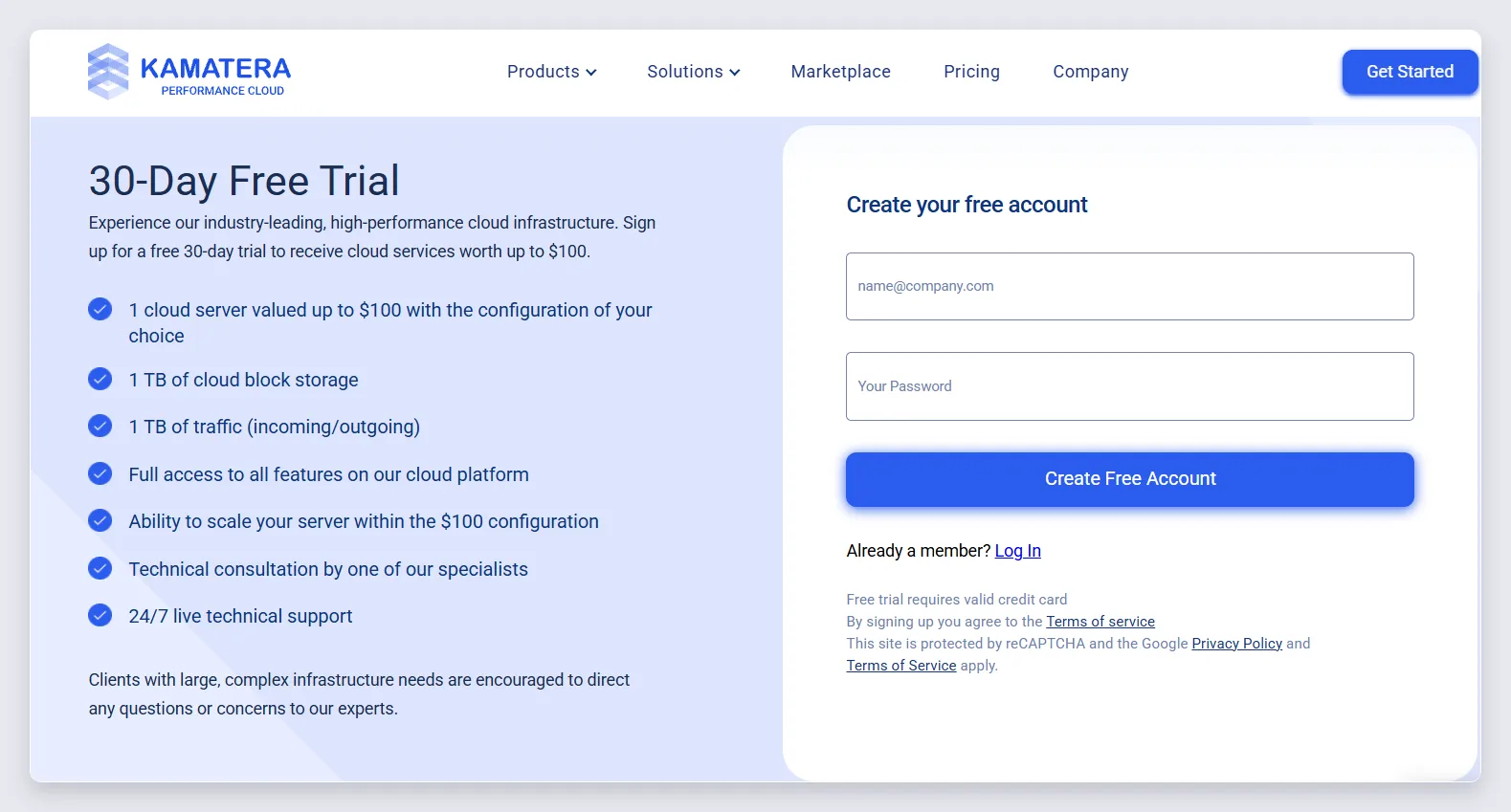The image size is (1511, 812).
Task: Click '24/7 live technical support' text
Action: [241, 616]
